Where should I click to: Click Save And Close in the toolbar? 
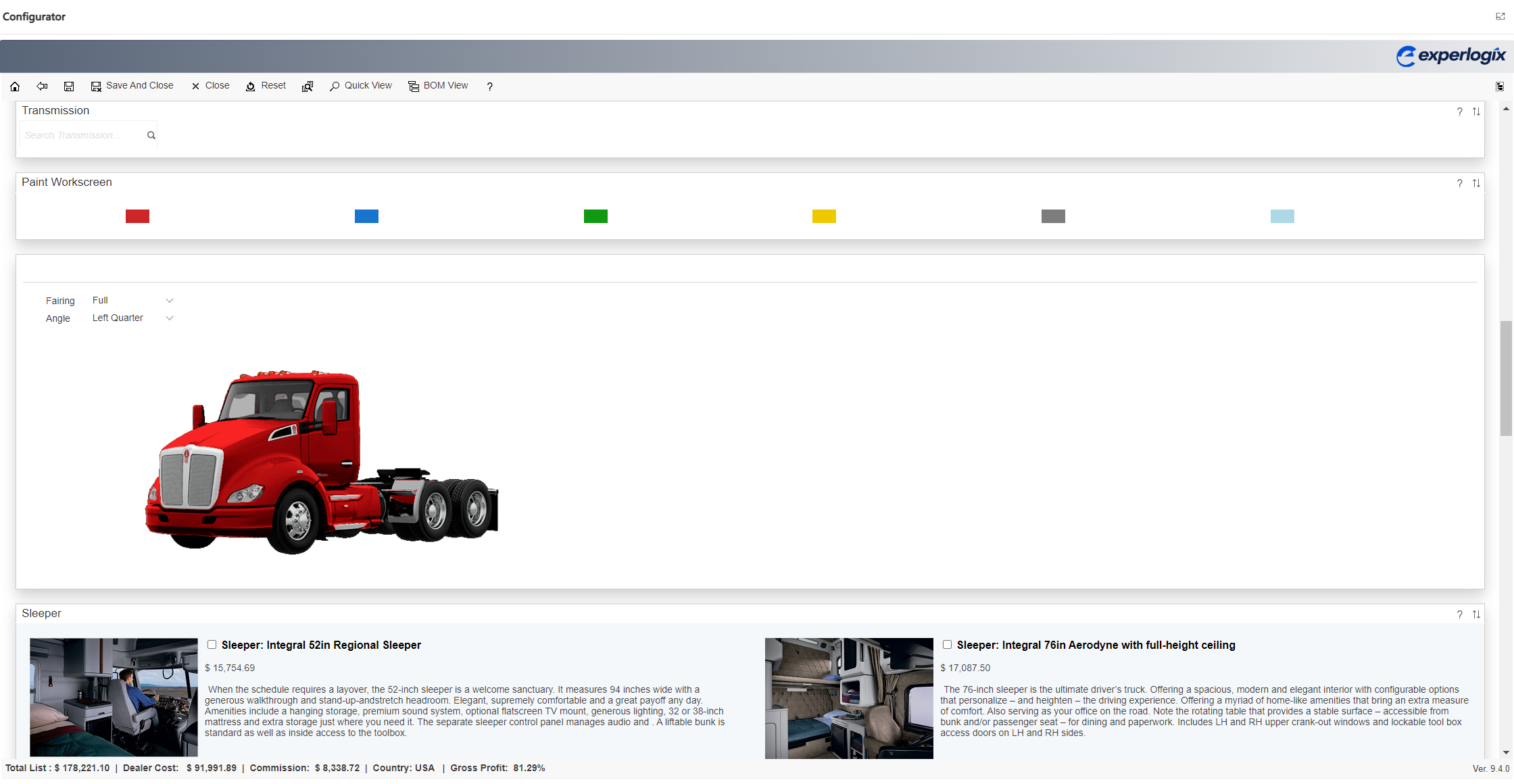coord(139,85)
